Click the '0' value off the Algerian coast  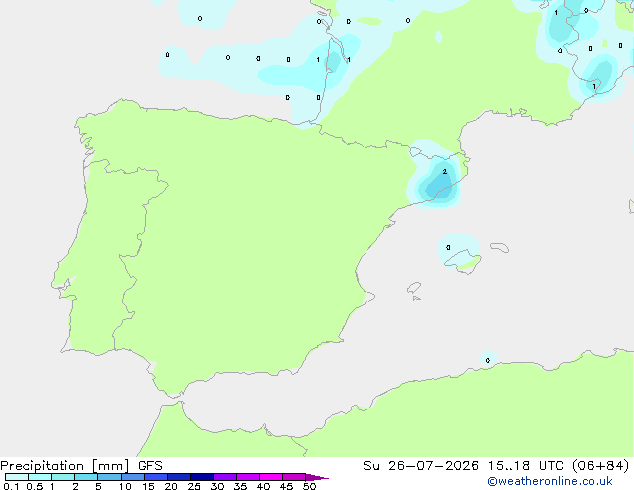(x=488, y=361)
